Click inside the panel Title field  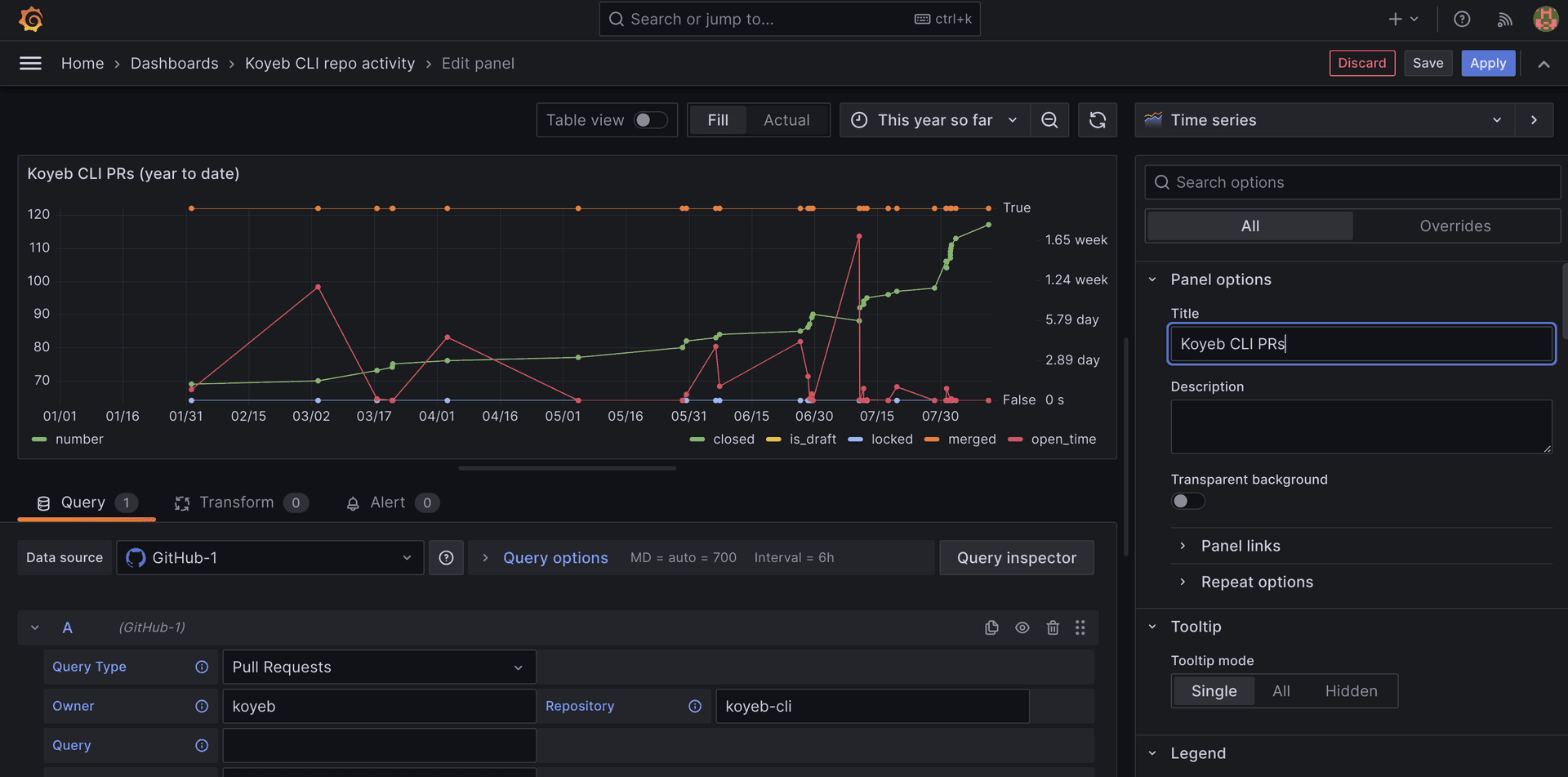click(x=1360, y=343)
